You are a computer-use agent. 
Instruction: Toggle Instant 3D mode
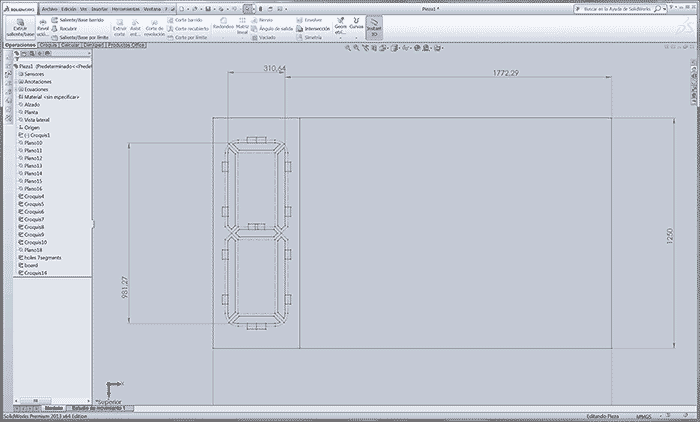pos(374,27)
